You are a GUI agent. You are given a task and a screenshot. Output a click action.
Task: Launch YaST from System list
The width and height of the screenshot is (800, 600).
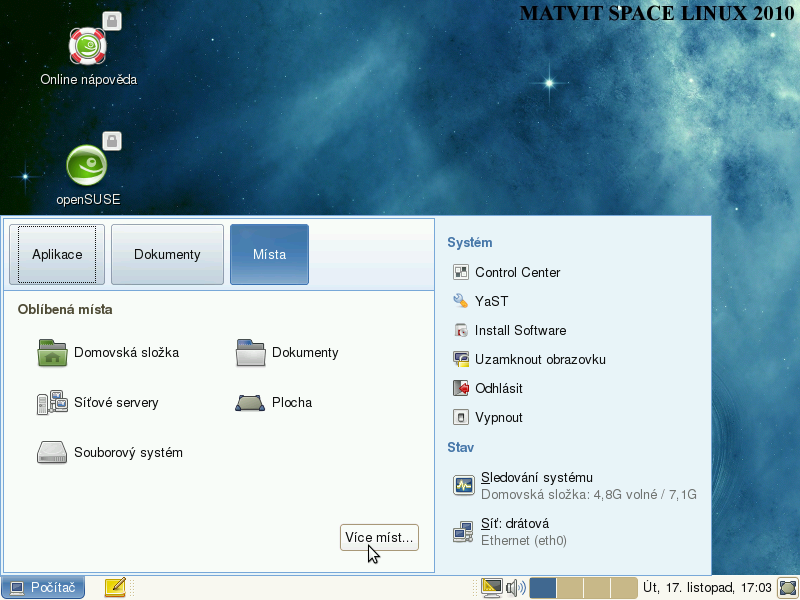pyautogui.click(x=493, y=301)
